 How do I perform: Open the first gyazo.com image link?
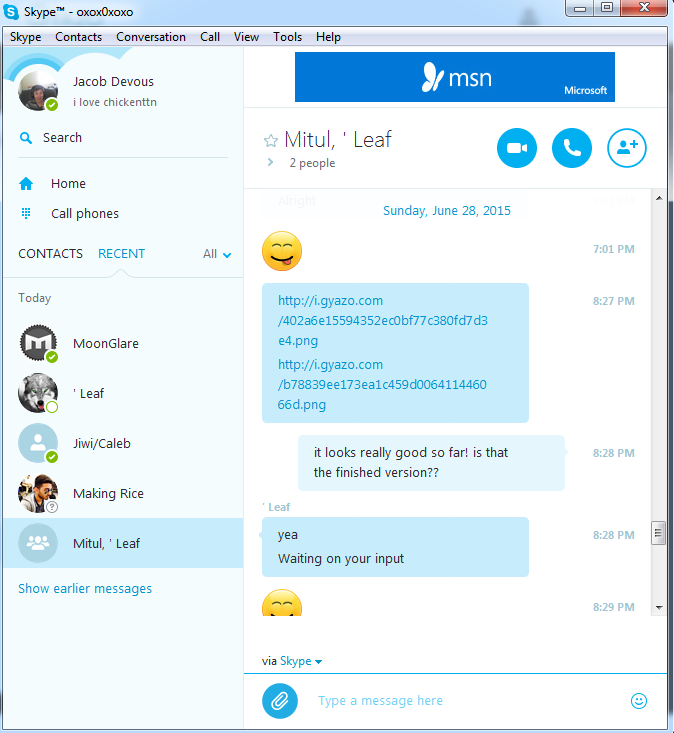coord(383,321)
